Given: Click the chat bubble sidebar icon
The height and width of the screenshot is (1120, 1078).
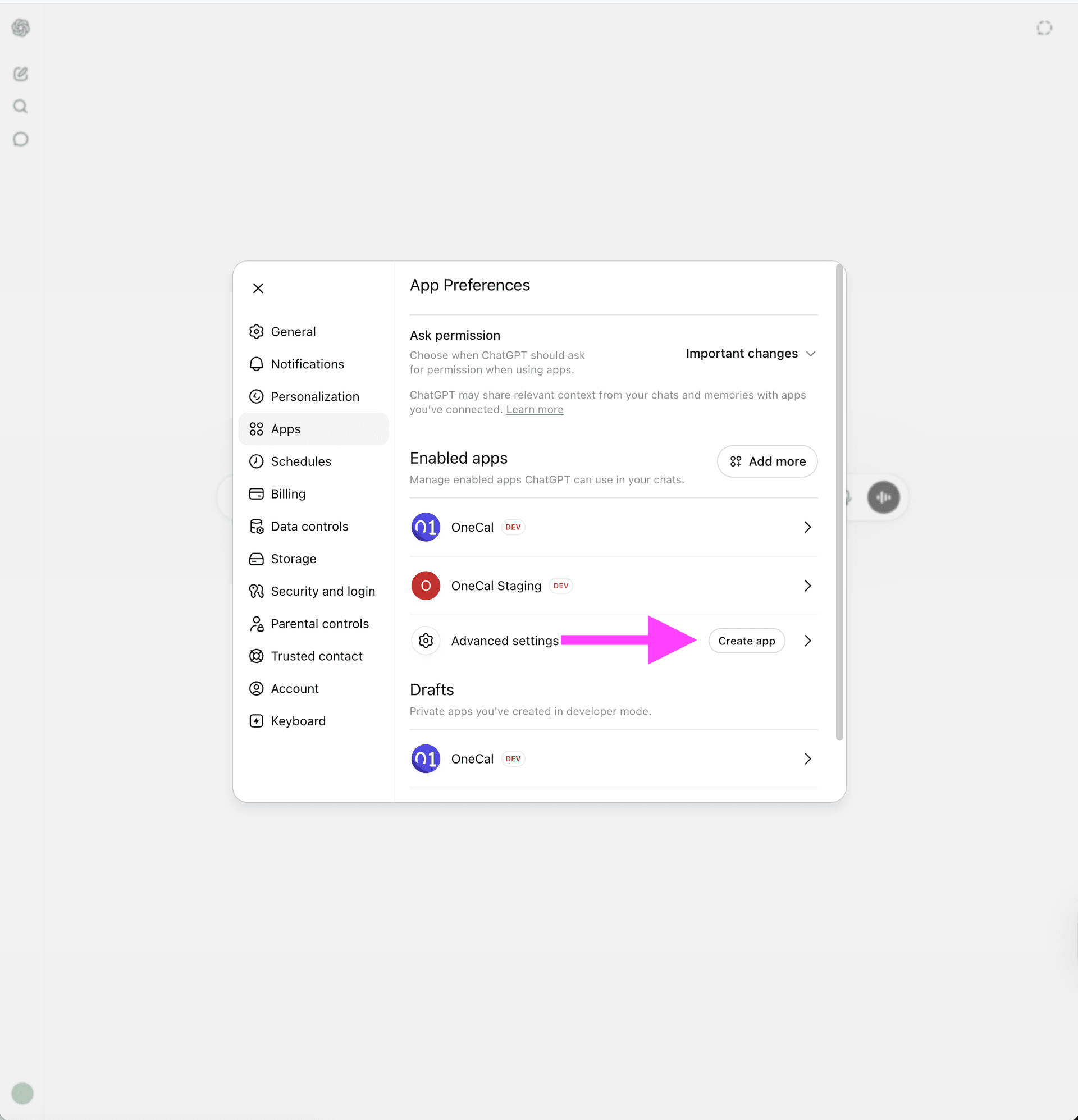Looking at the screenshot, I should point(21,139).
